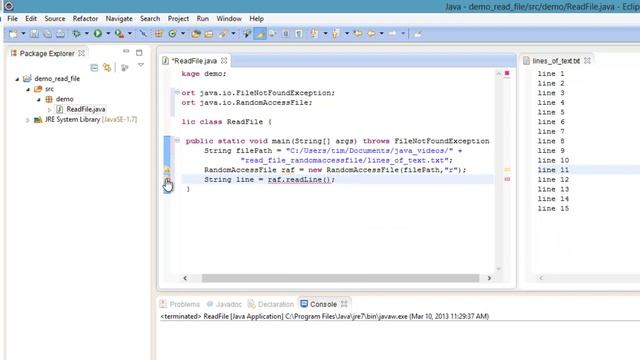Click 'line 11' in the text file
The height and width of the screenshot is (360, 640).
[553, 170]
